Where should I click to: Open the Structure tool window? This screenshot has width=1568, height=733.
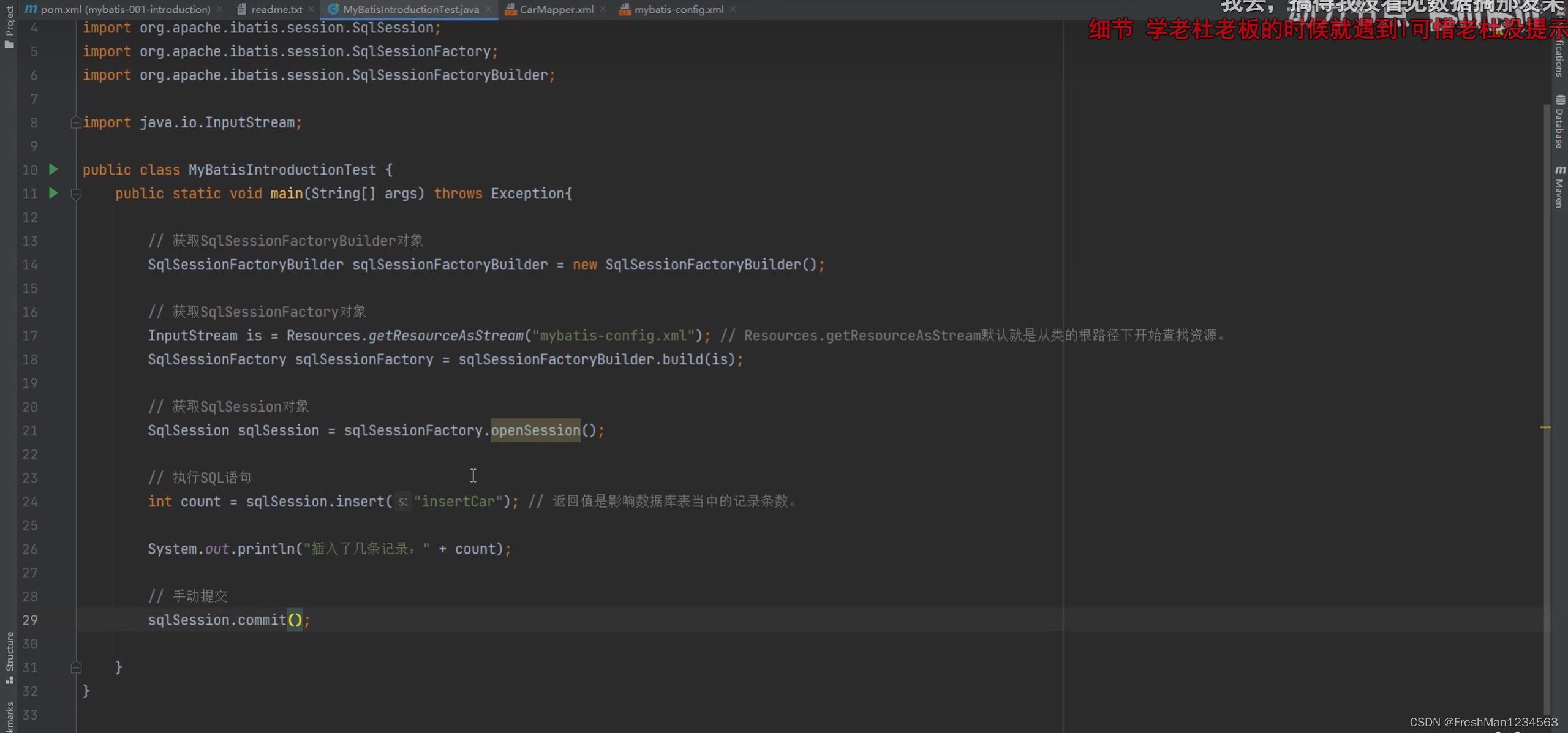tap(9, 656)
